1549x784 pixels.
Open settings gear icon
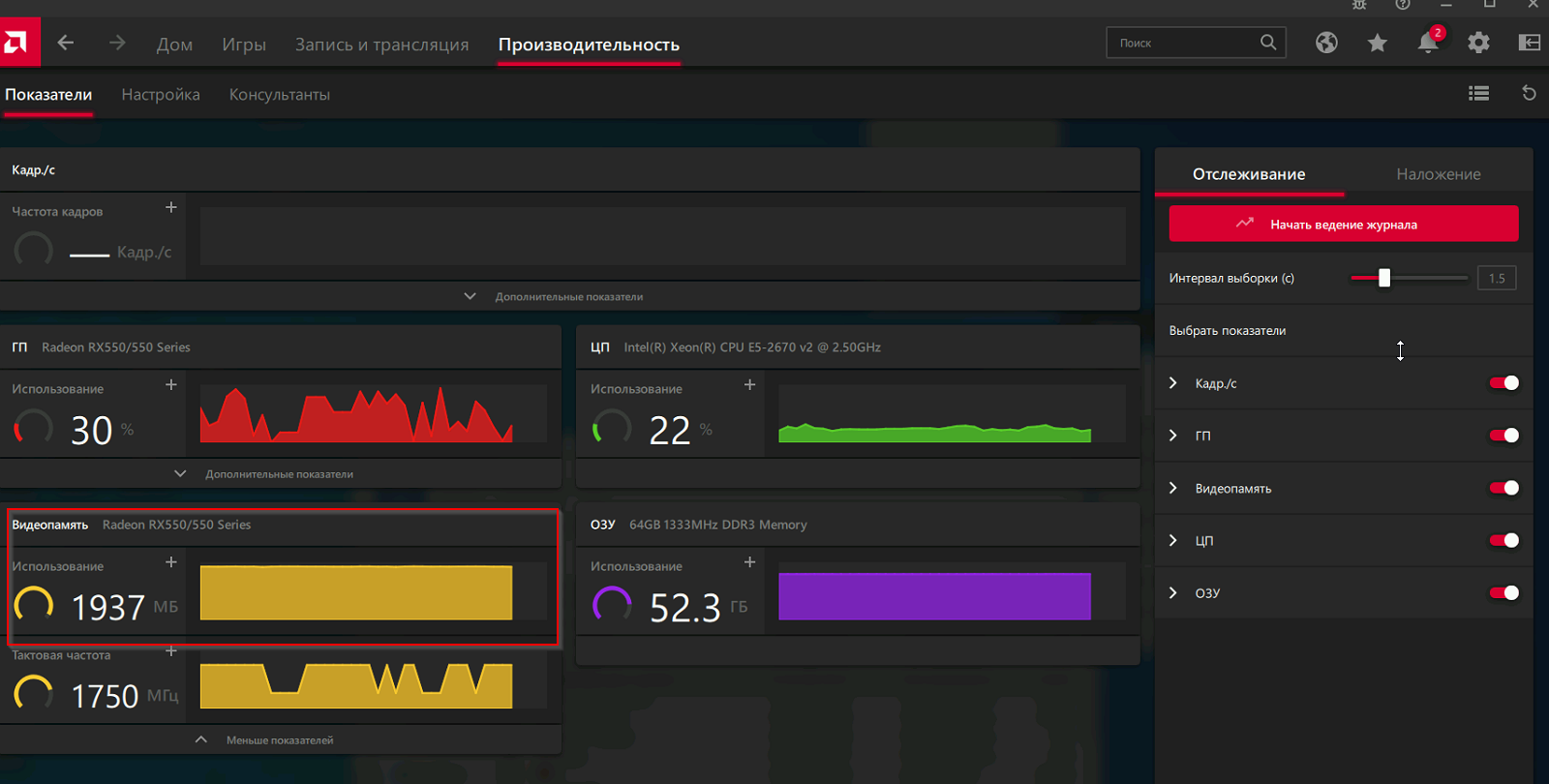pyautogui.click(x=1478, y=43)
